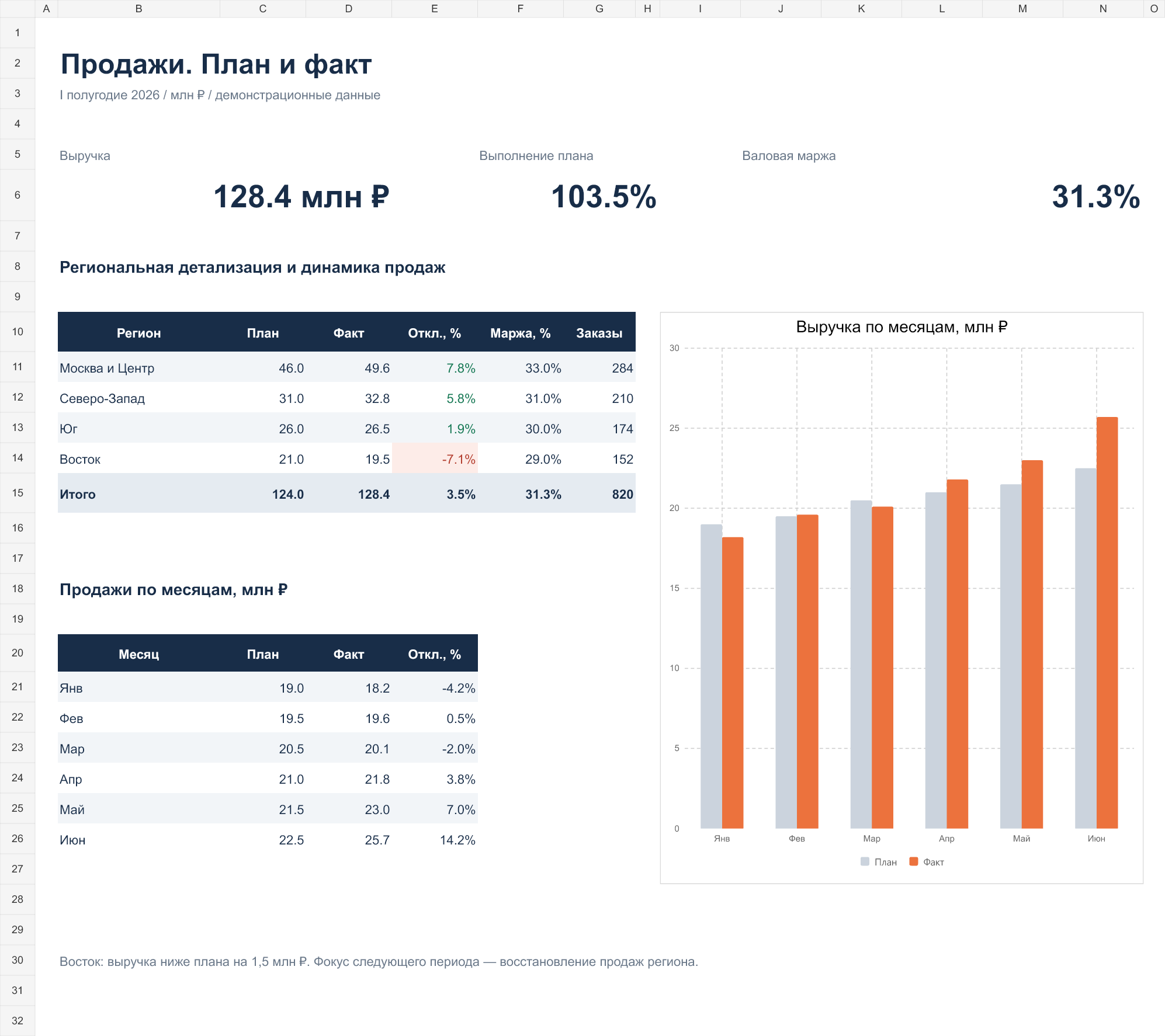Viewport: 1165px width, 1036px height.
Task: Click the orange Июн fact bar
Action: click(1107, 623)
